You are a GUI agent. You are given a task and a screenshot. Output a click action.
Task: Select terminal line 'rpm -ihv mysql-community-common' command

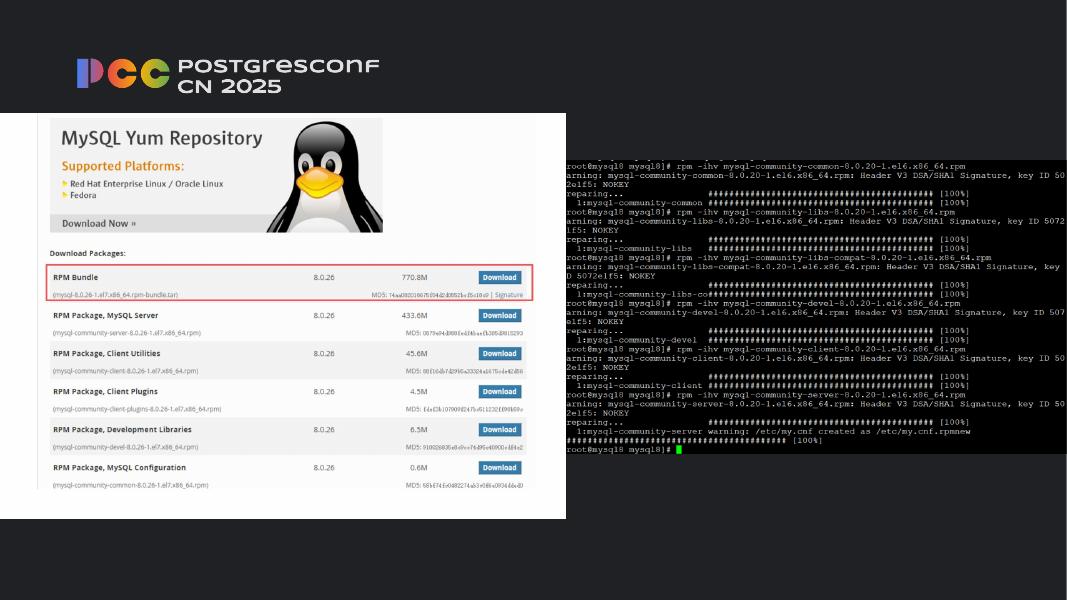821,166
